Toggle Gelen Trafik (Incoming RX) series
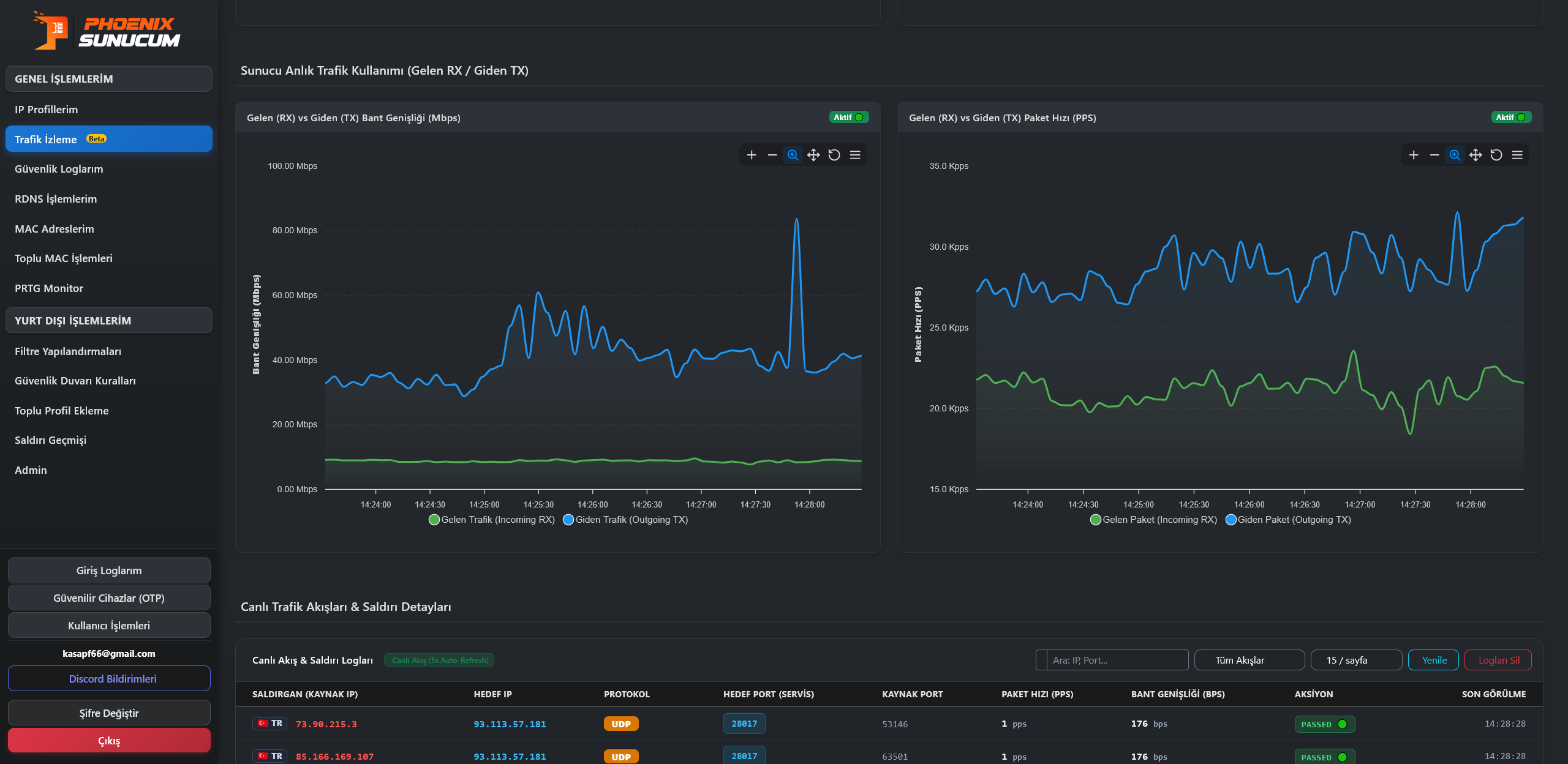 click(x=492, y=520)
